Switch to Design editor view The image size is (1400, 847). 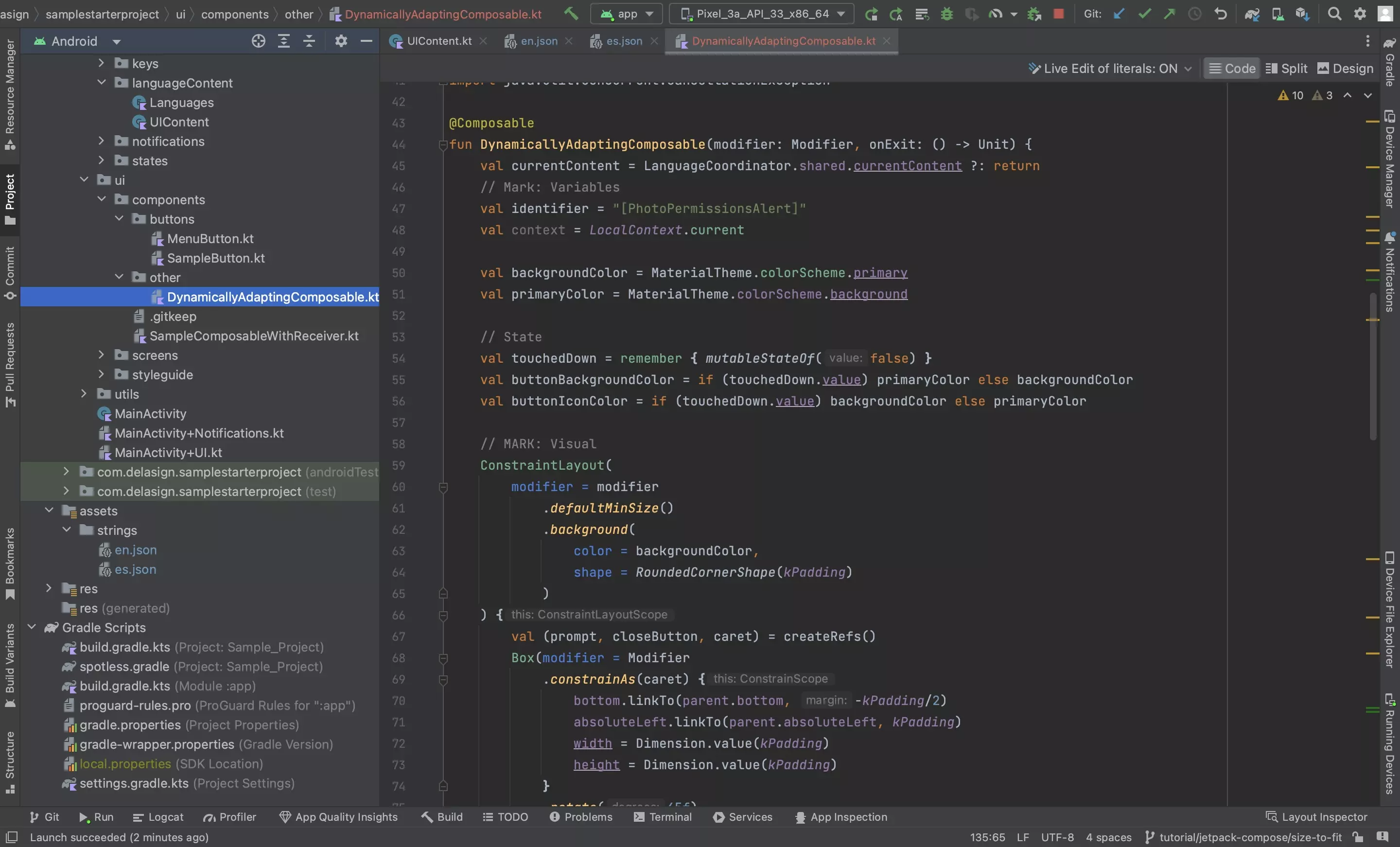coord(1352,68)
